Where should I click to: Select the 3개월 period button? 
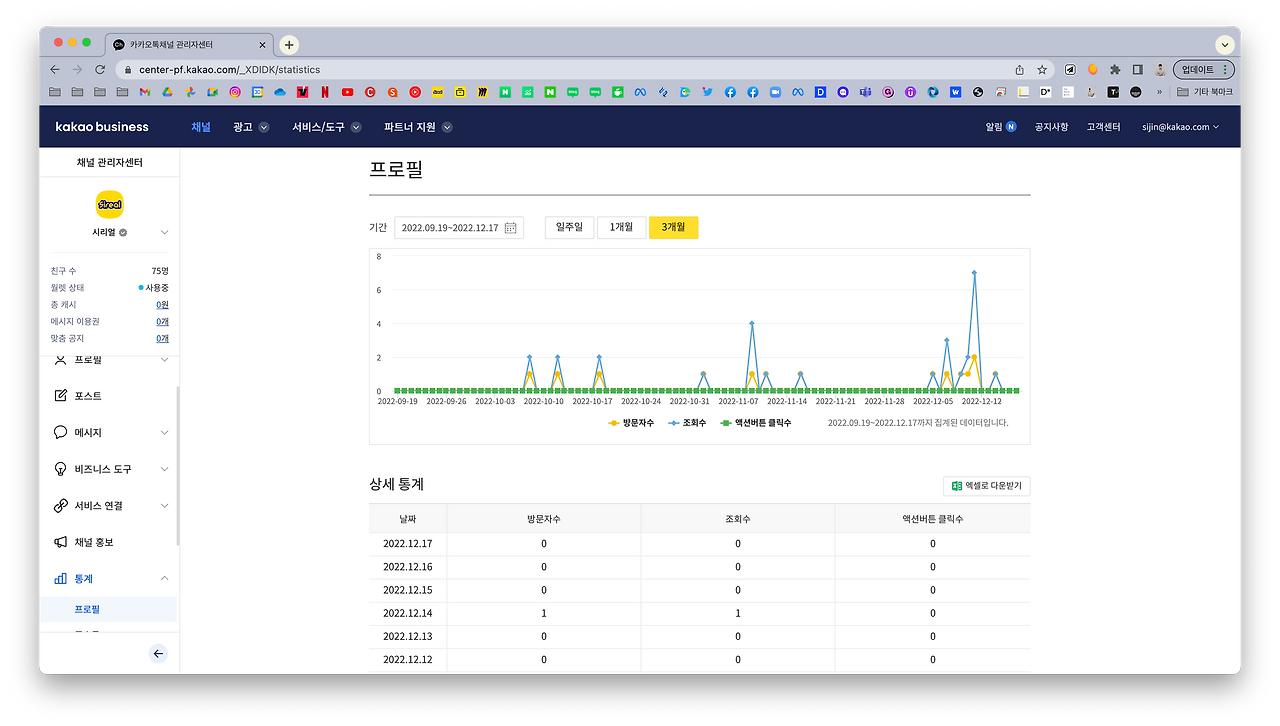pyautogui.click(x=673, y=227)
